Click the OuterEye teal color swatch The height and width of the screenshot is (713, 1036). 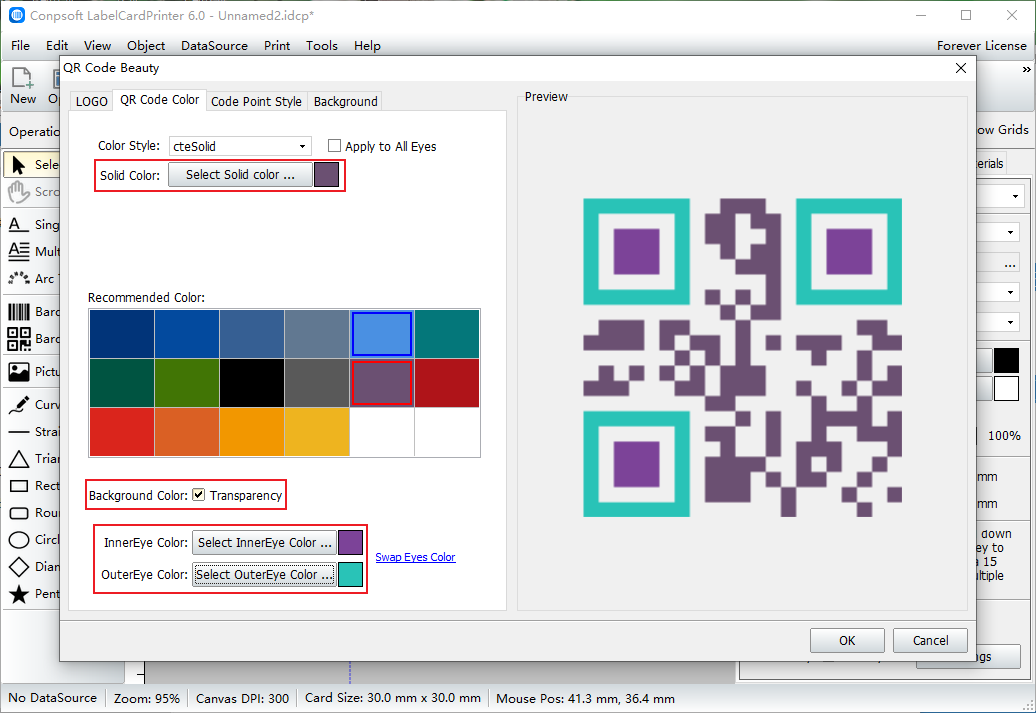(351, 575)
